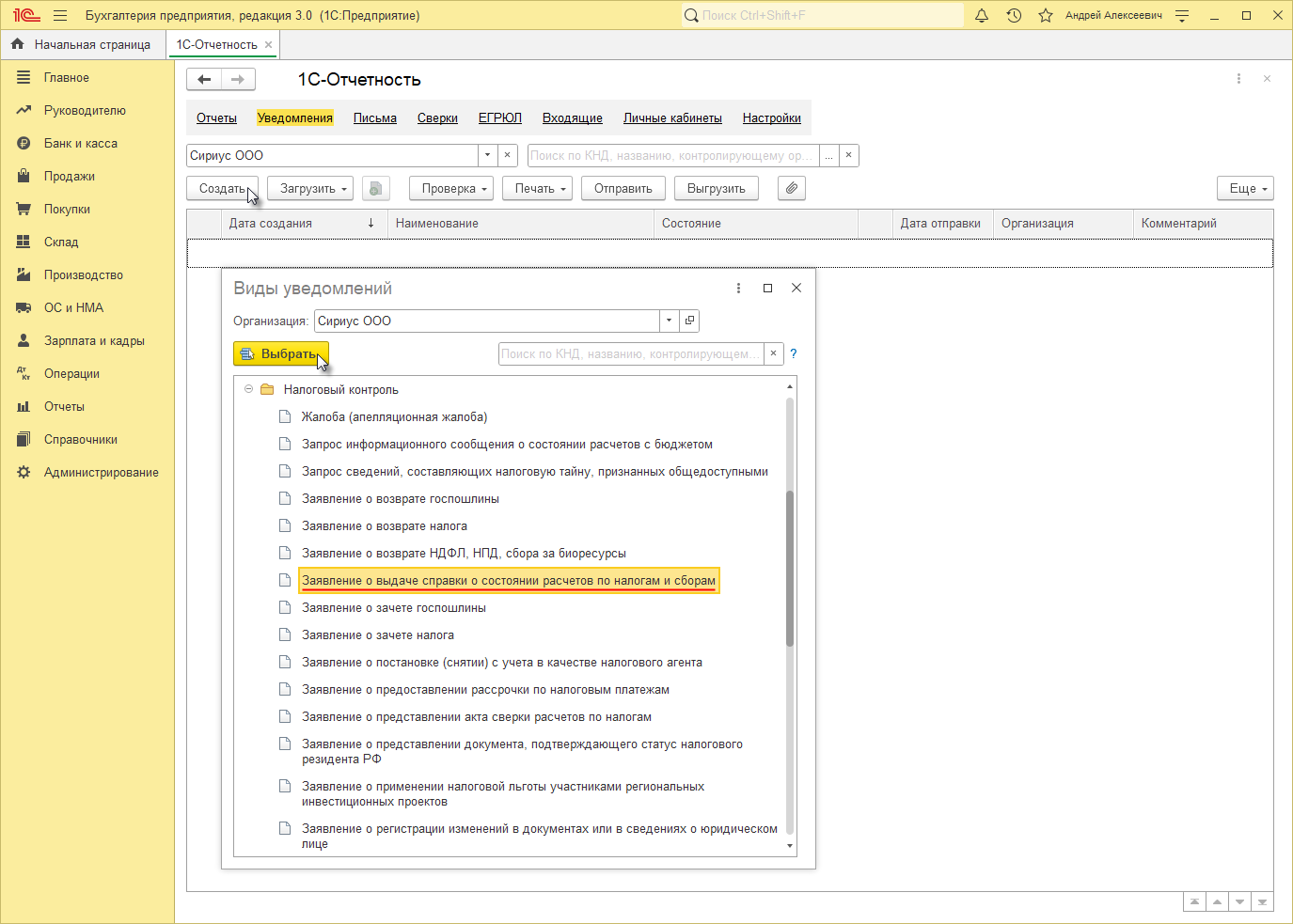The height and width of the screenshot is (924, 1293).
Task: Collapse the Налоговый контроль folder
Action: click(x=249, y=389)
